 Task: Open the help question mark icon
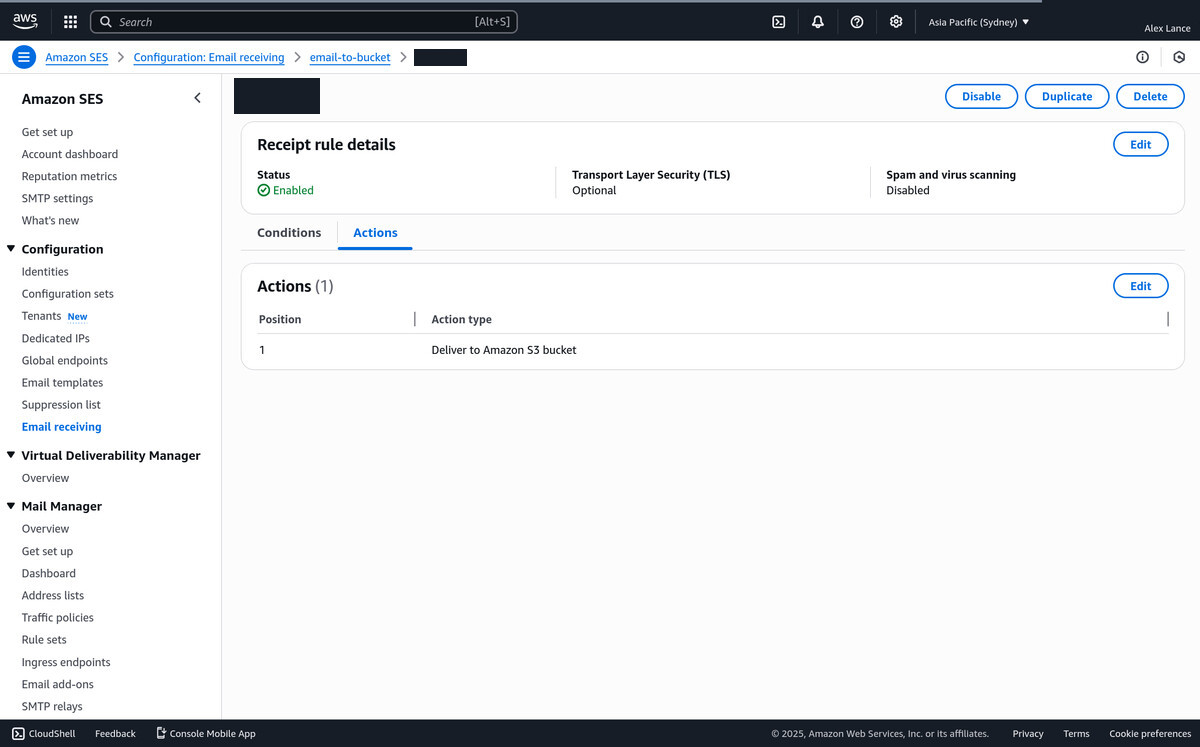(856, 22)
